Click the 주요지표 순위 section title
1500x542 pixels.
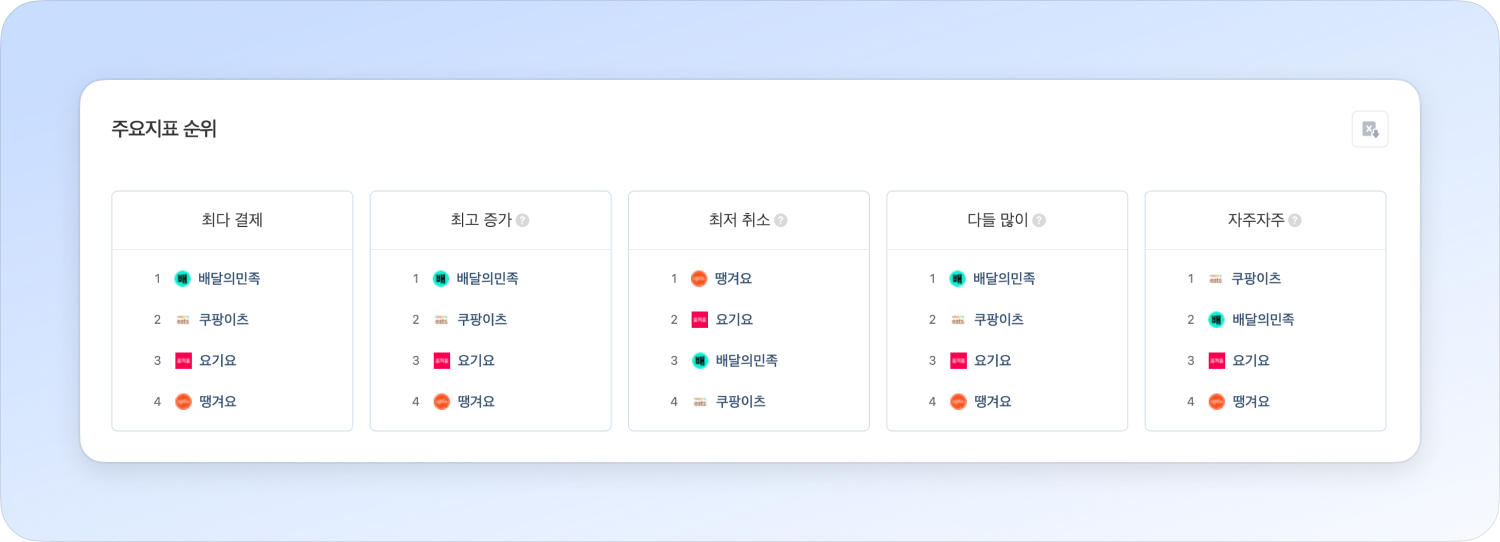[164, 129]
